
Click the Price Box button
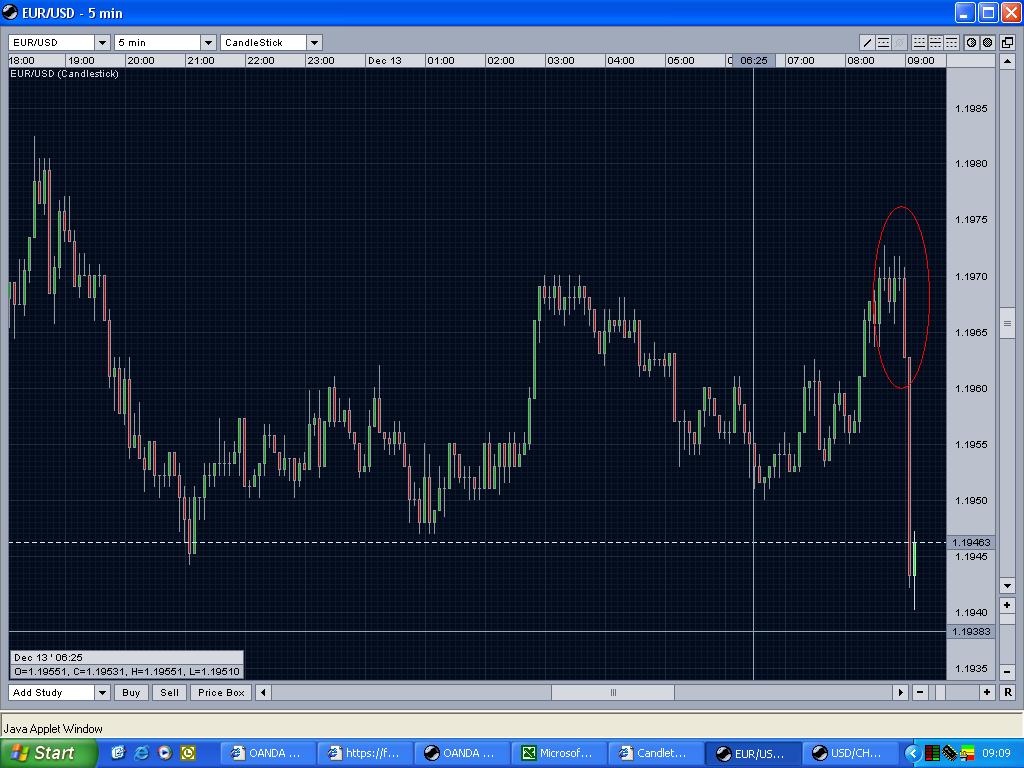(221, 692)
